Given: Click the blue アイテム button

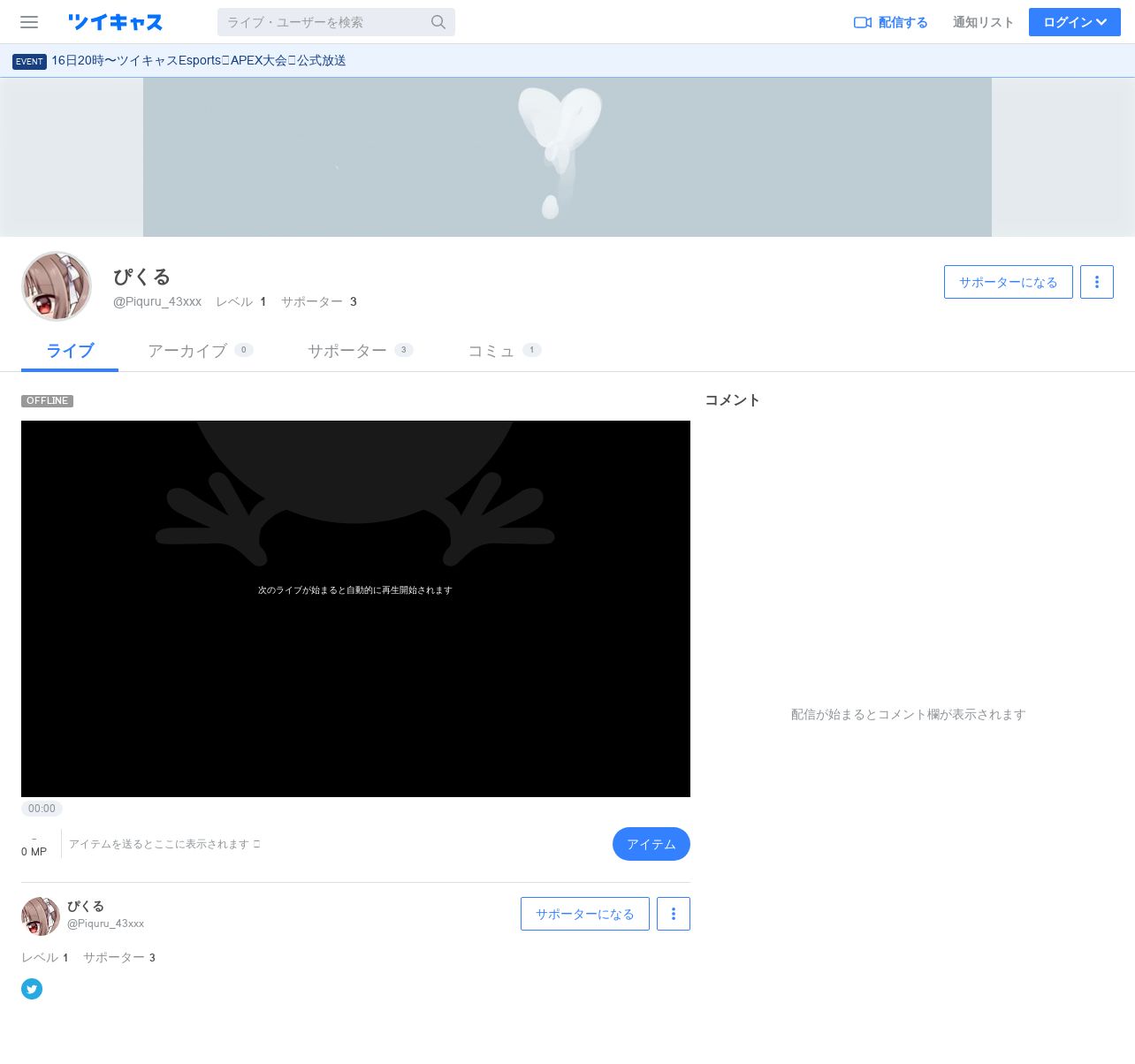Looking at the screenshot, I should [x=651, y=844].
